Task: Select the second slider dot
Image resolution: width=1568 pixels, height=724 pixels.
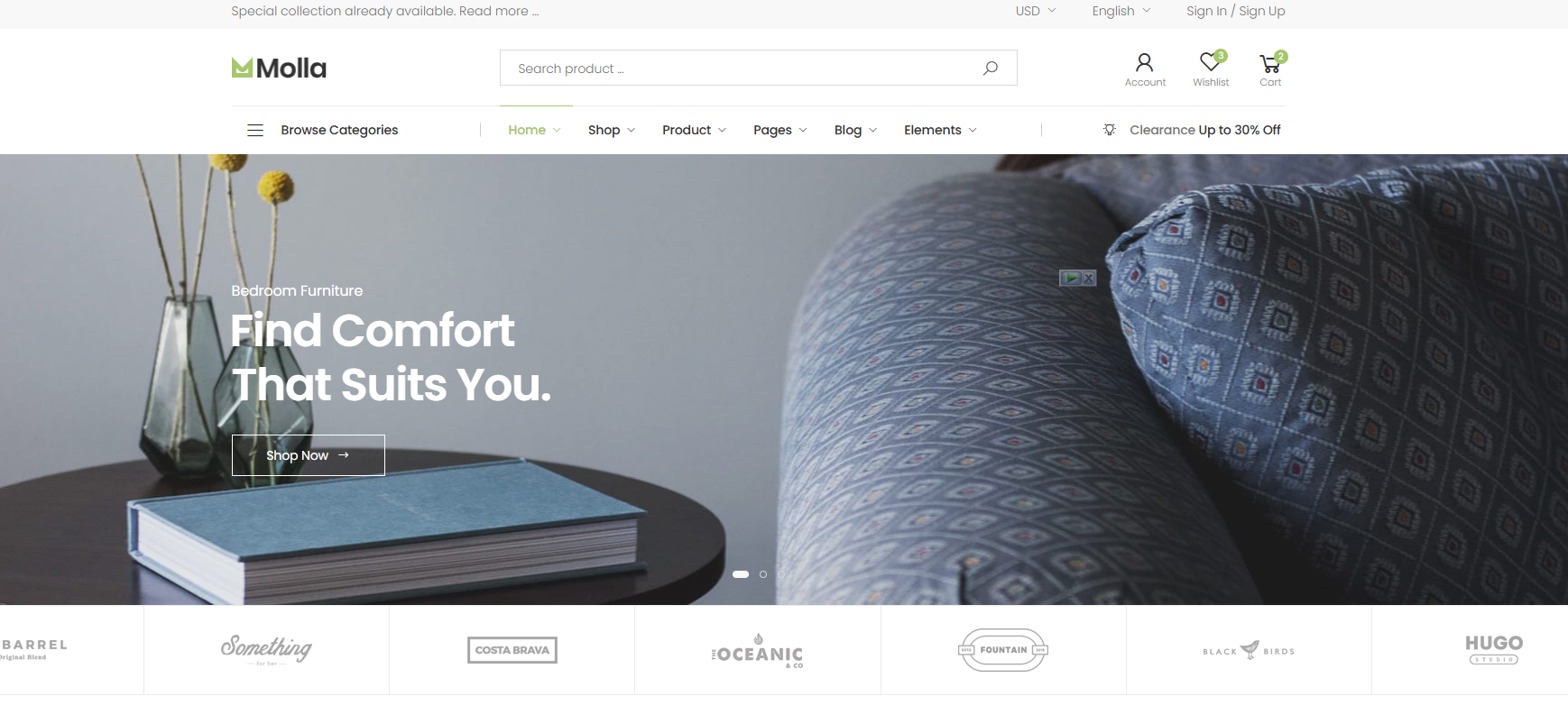Action: coord(763,574)
